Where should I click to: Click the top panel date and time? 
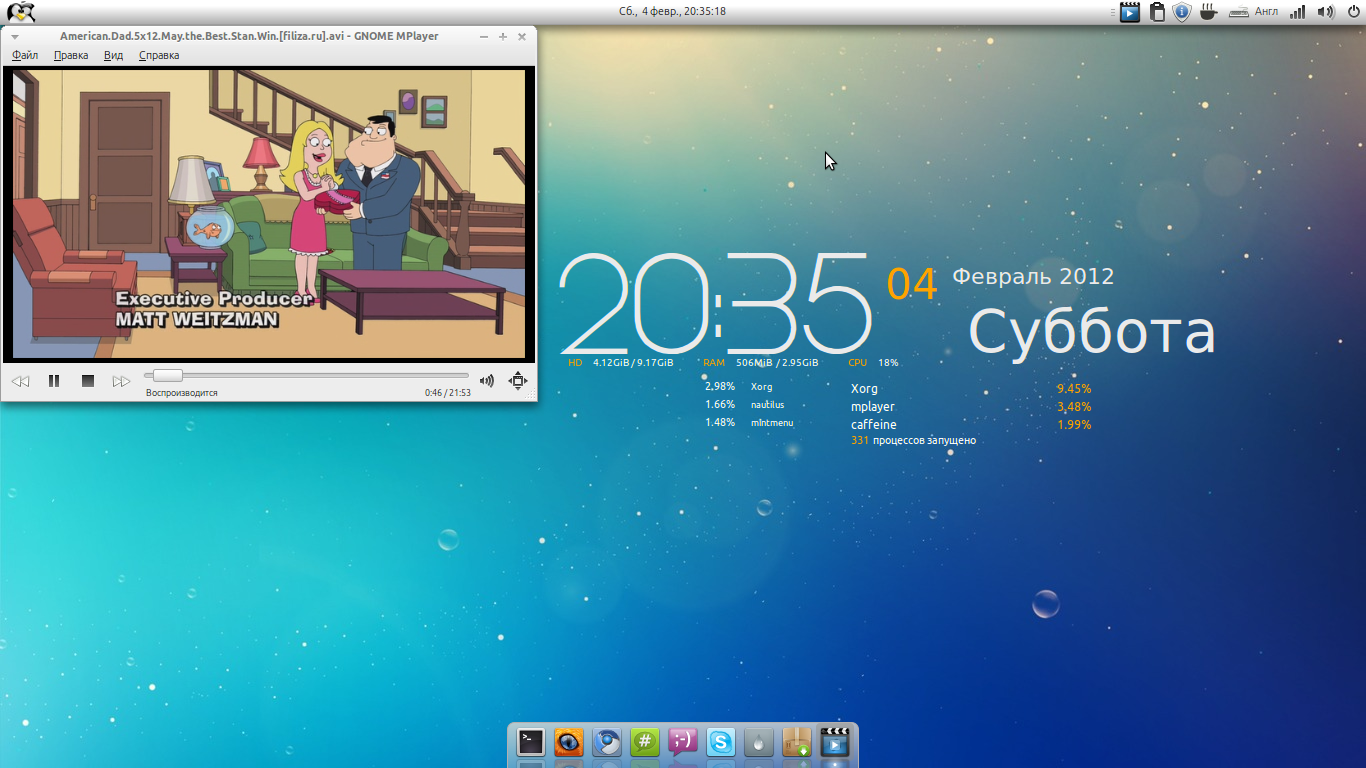[672, 12]
